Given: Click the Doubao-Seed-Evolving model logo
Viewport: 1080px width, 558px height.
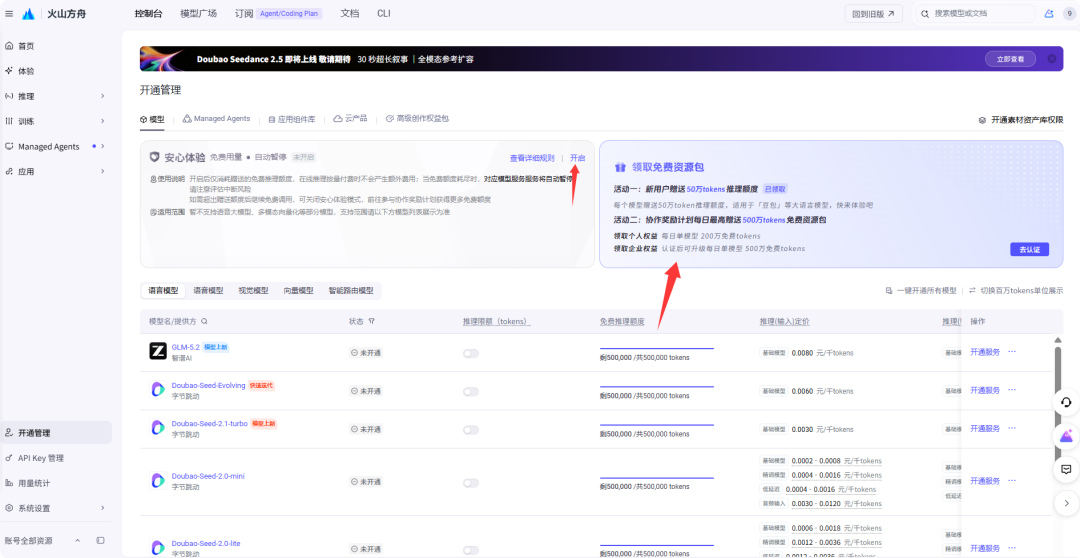Looking at the screenshot, I should 158,390.
